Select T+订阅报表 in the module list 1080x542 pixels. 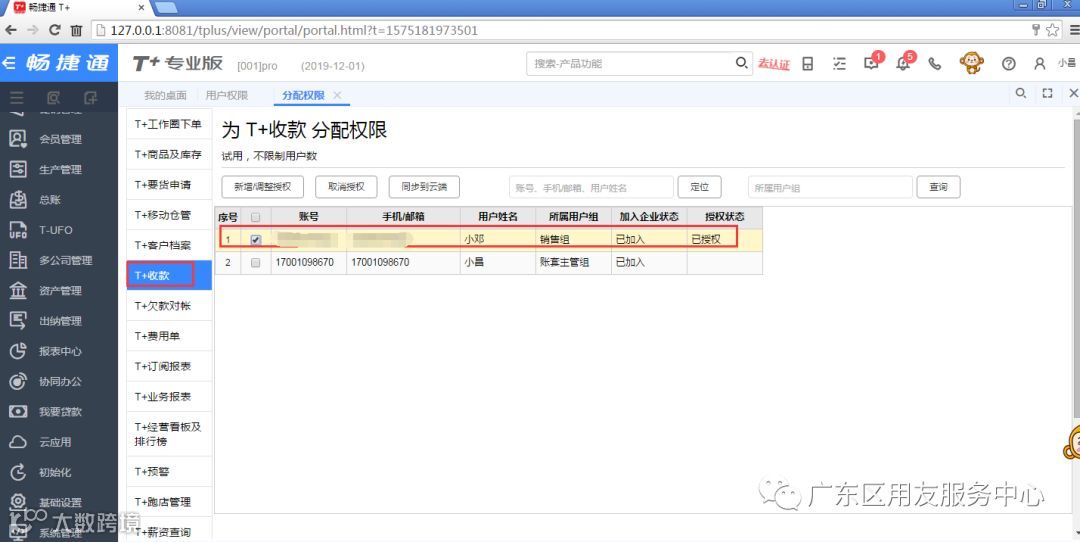[169, 366]
